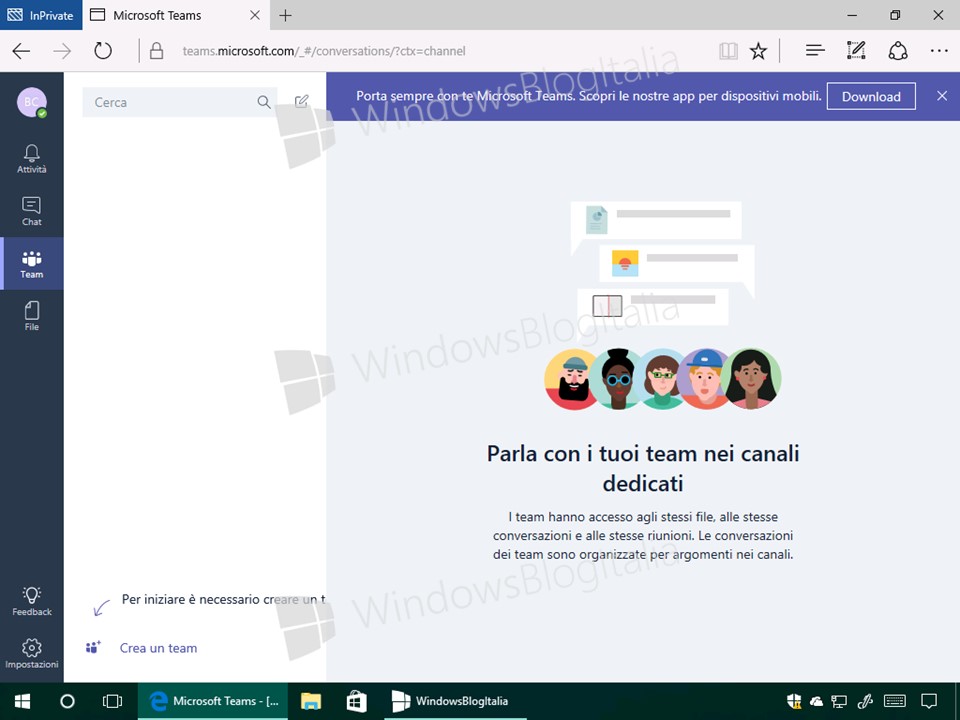Click the Crea un team icon
This screenshot has width=960, height=720.
[x=93, y=648]
